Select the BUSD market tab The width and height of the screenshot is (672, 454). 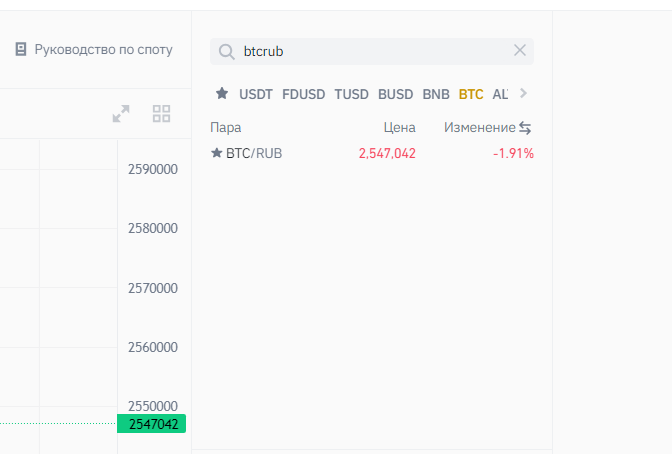[x=395, y=94]
